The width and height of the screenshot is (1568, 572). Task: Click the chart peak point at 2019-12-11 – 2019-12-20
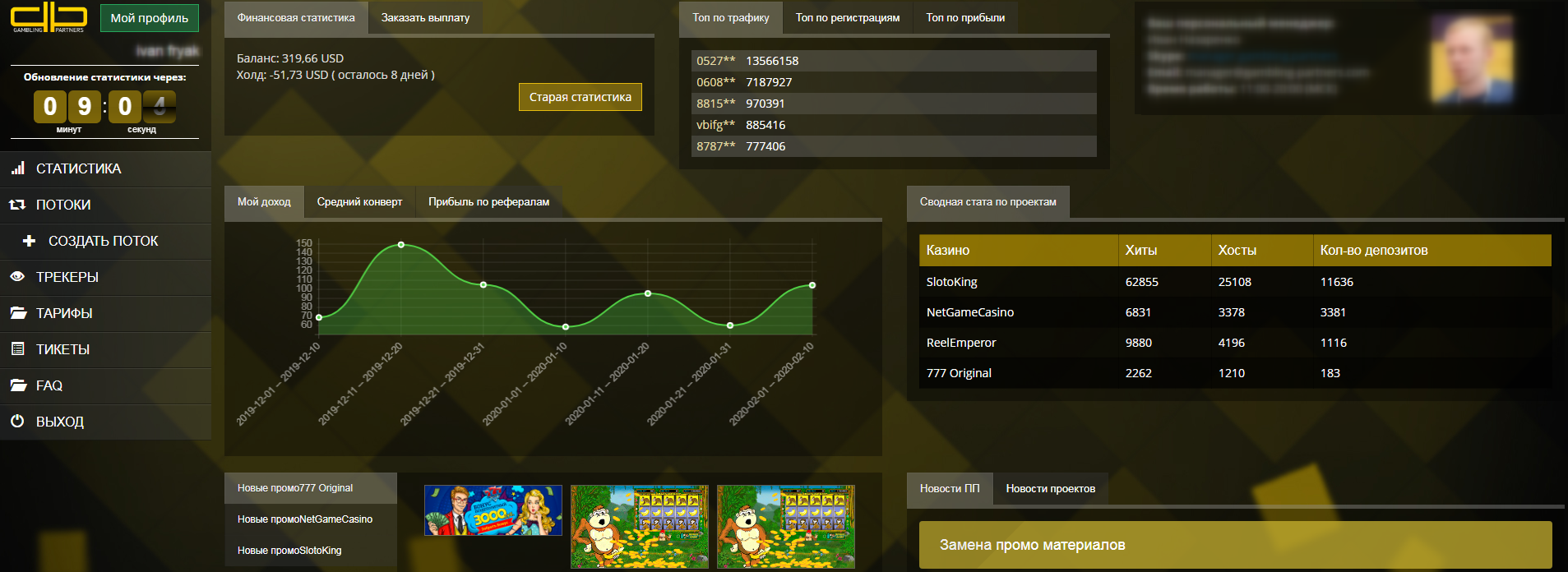401,245
